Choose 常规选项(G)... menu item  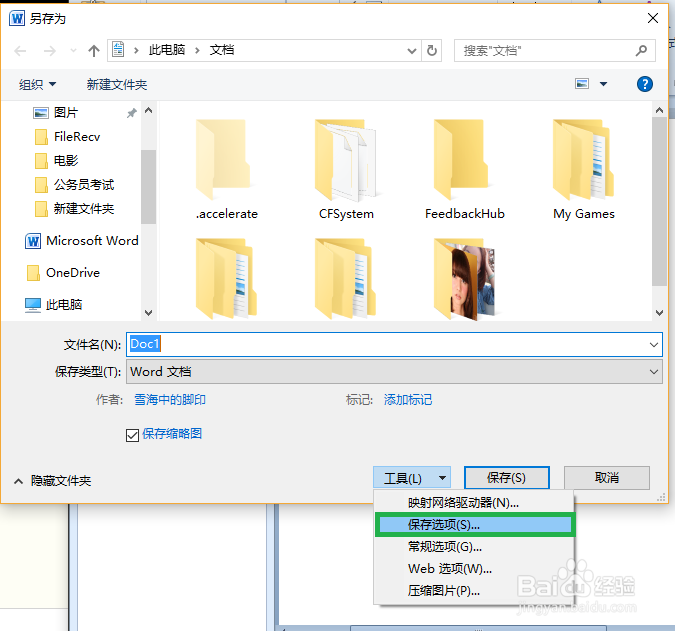[474, 547]
